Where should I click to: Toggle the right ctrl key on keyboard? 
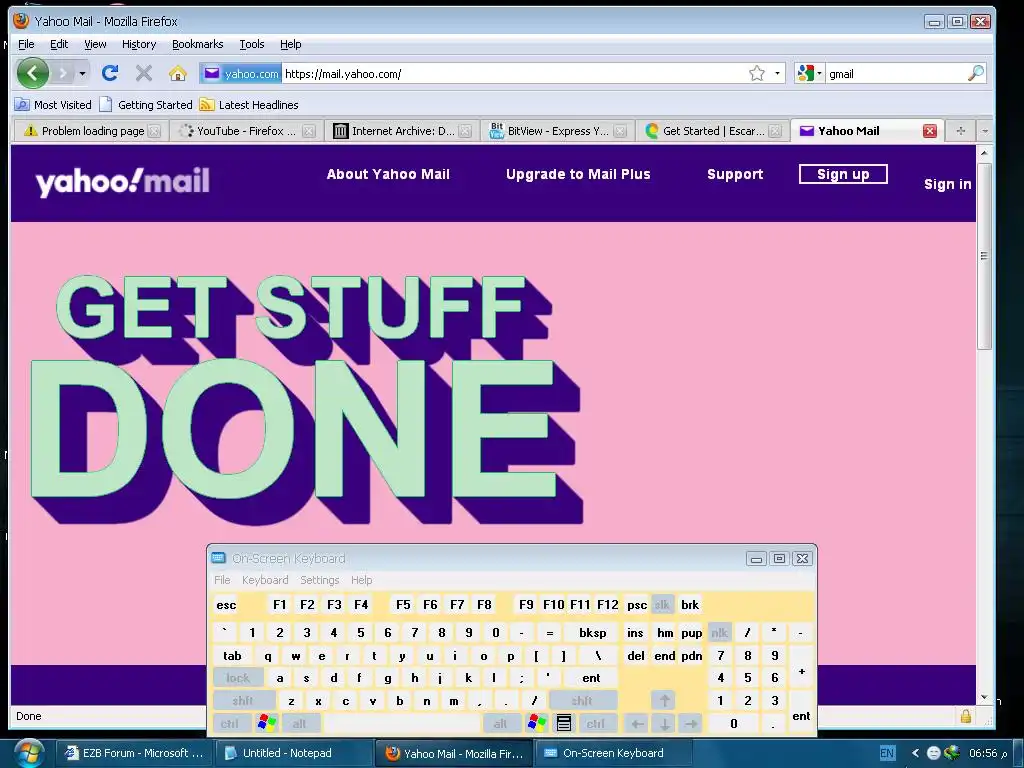coord(596,723)
